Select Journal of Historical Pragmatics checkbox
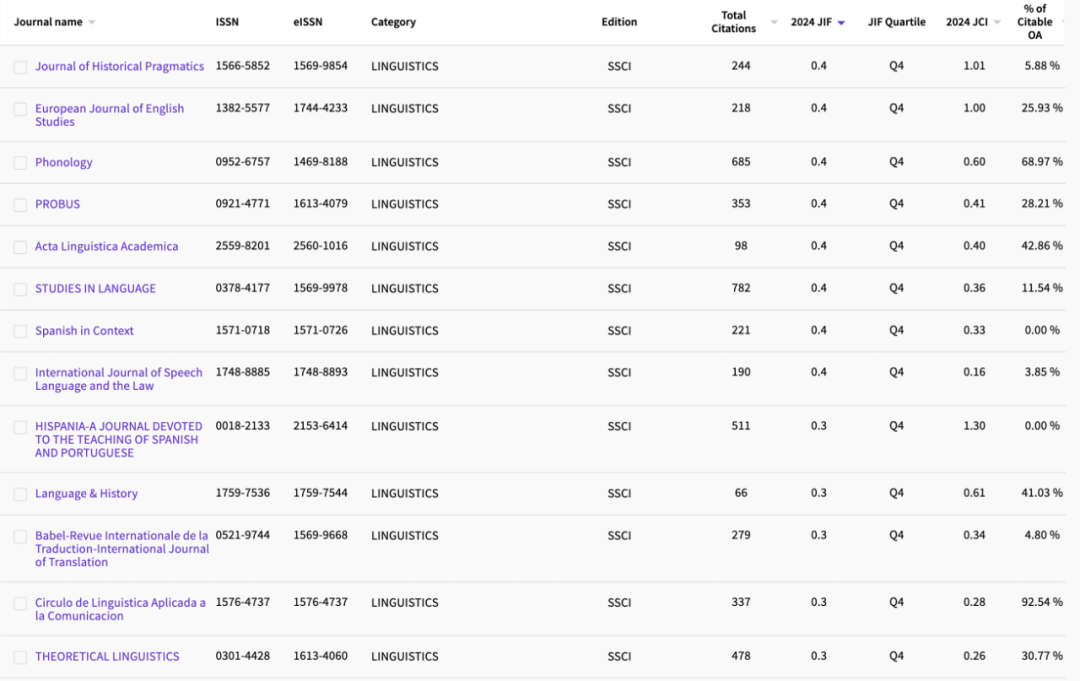 tap(21, 67)
